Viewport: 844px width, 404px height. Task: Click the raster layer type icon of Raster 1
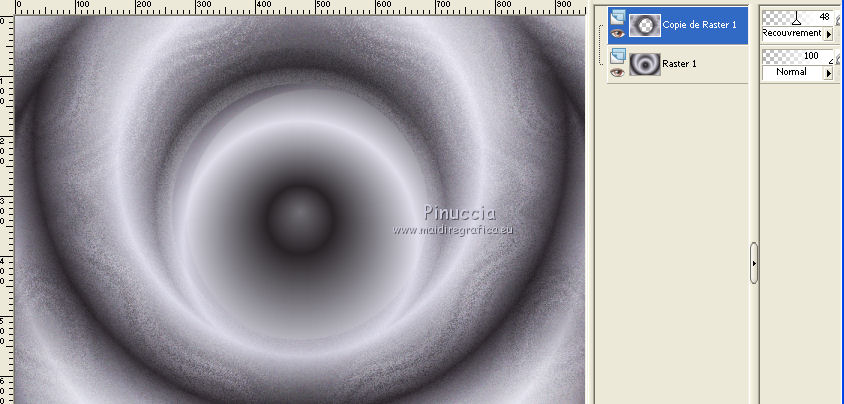coord(618,56)
